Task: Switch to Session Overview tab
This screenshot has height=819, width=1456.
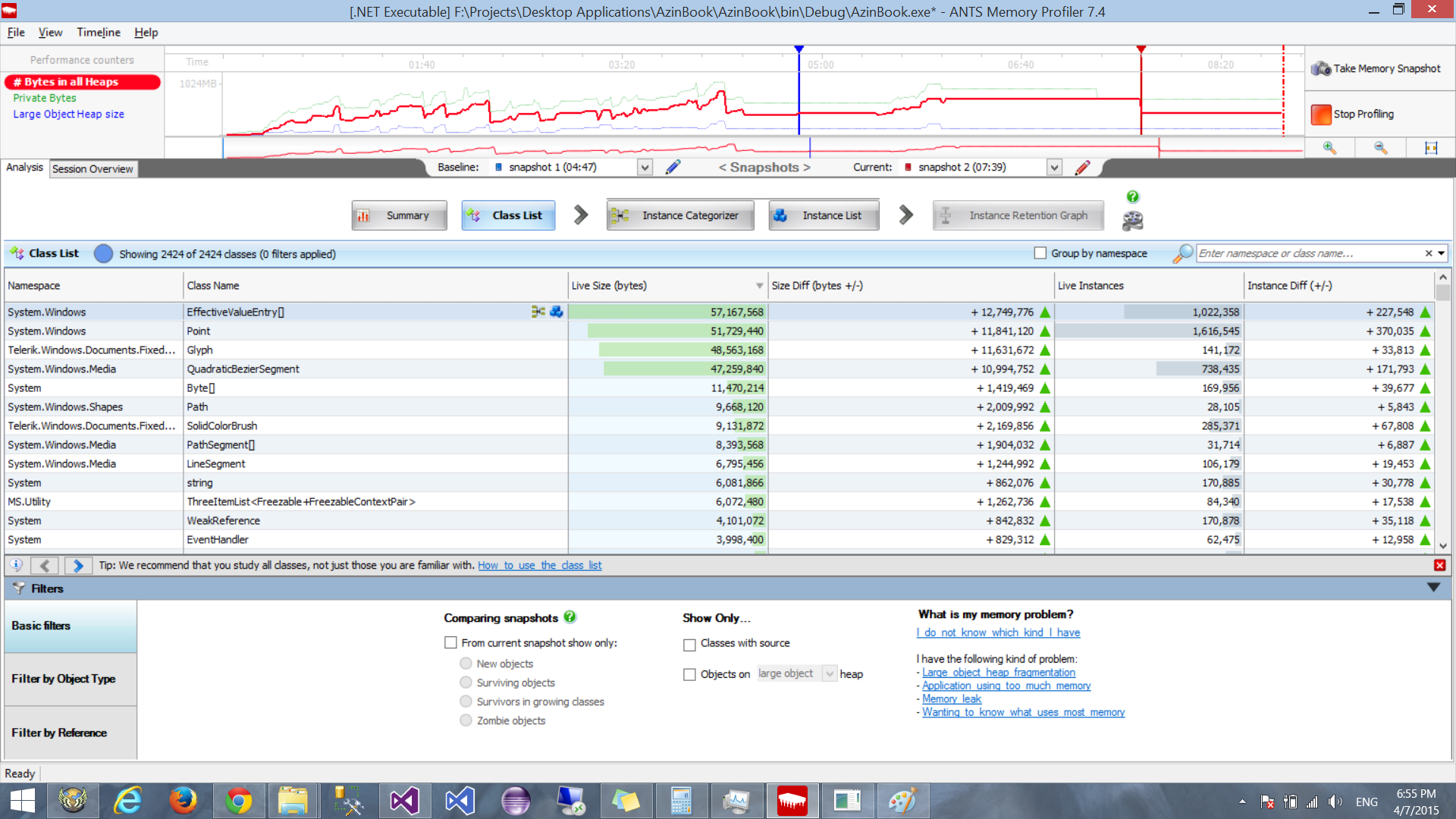Action: click(93, 168)
